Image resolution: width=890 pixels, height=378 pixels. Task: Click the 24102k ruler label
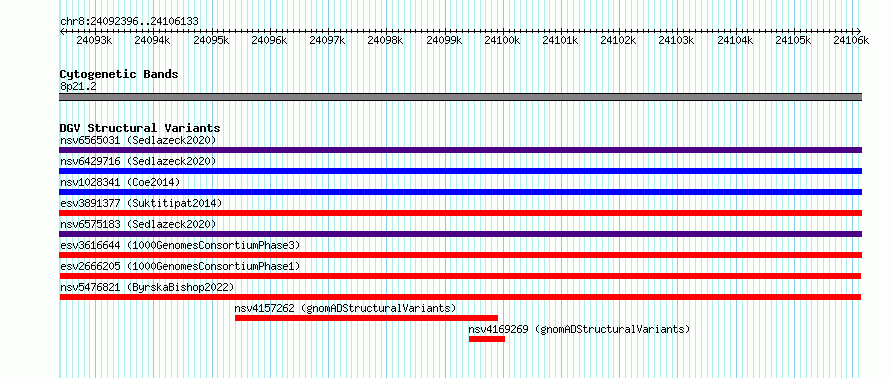point(619,40)
